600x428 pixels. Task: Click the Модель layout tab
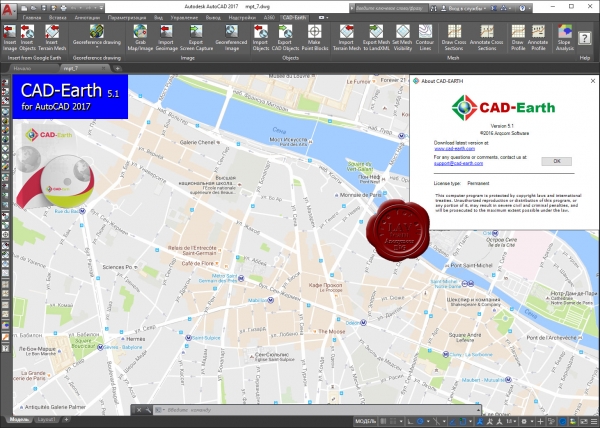[x=19, y=420]
